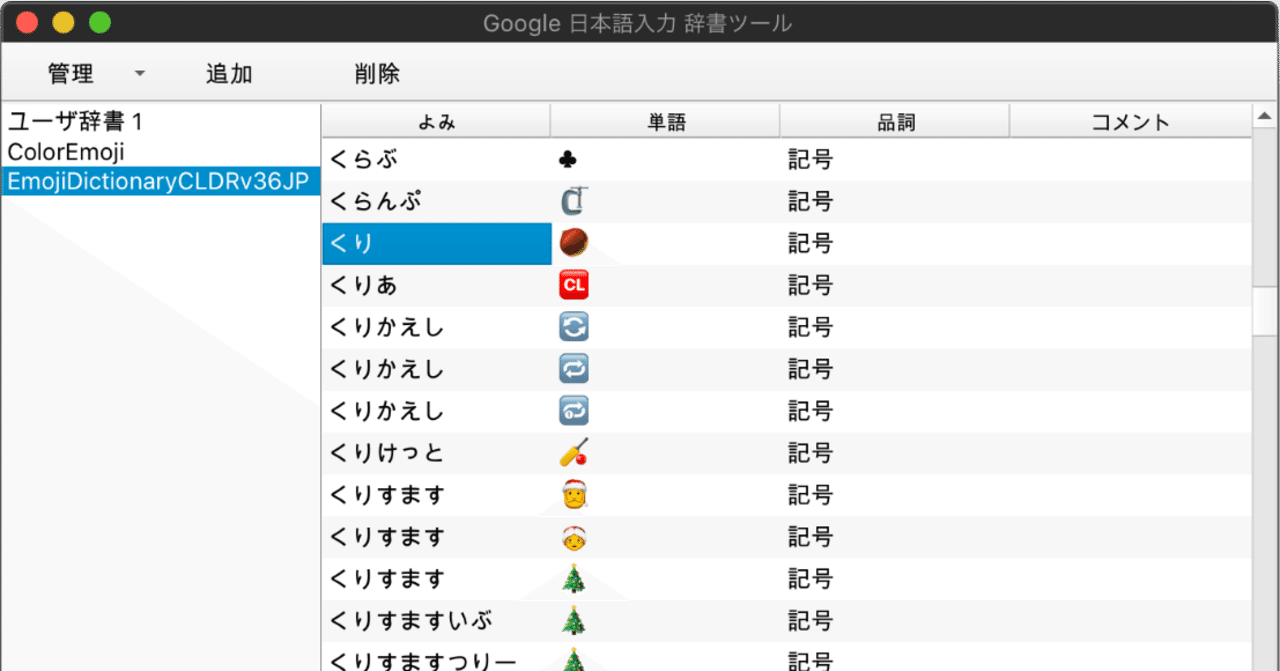
Task: Sort by the コメント column header
Action: (x=1130, y=122)
